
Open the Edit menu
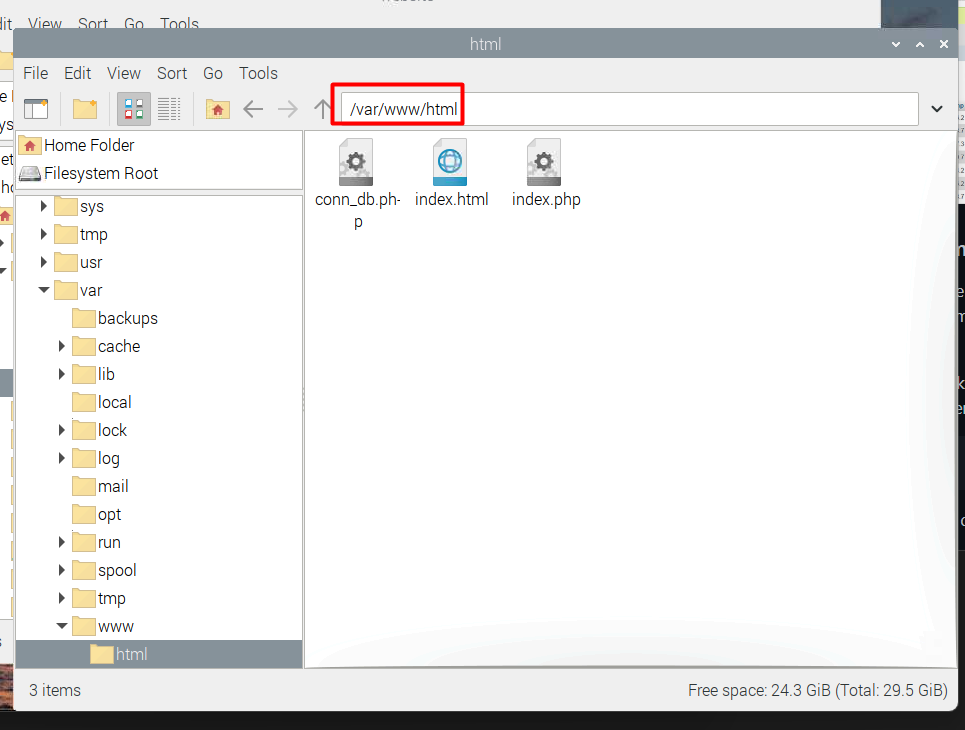(x=78, y=73)
